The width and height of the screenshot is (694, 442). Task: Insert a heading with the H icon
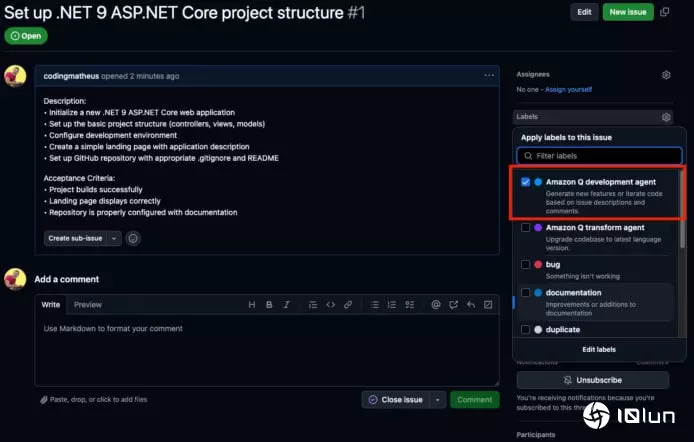click(251, 304)
